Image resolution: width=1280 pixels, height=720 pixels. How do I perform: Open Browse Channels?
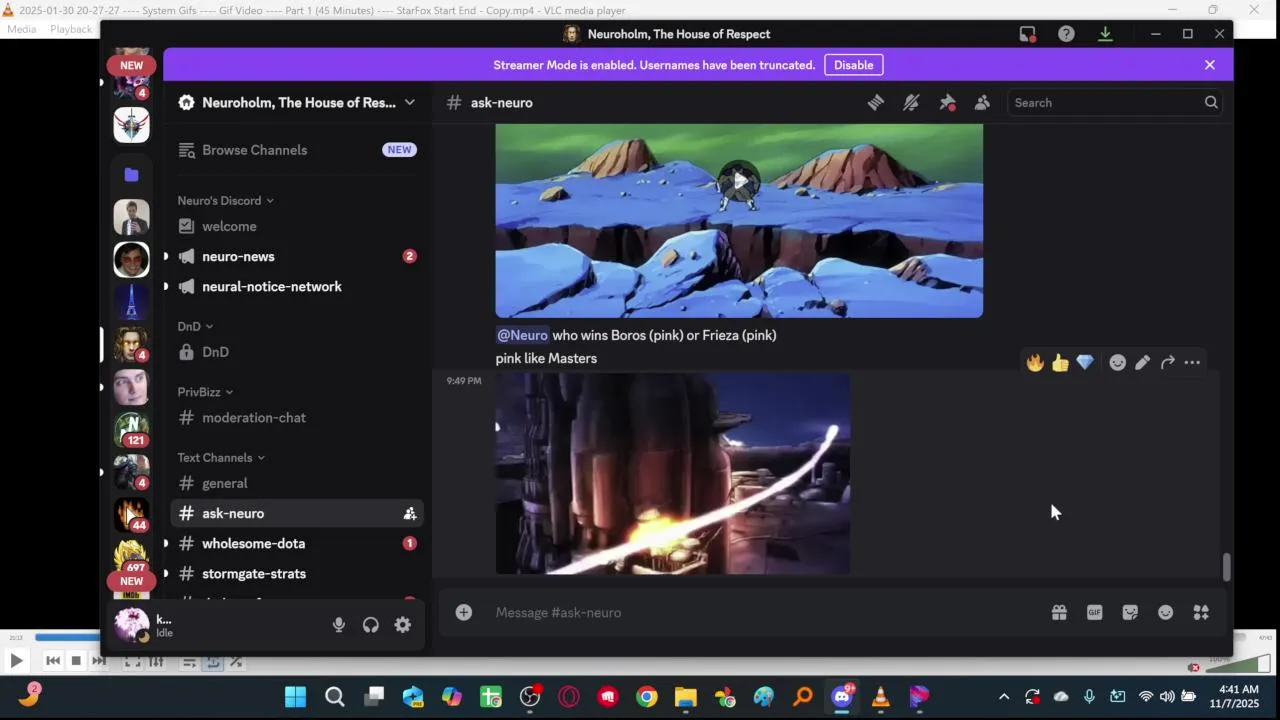tap(297, 150)
